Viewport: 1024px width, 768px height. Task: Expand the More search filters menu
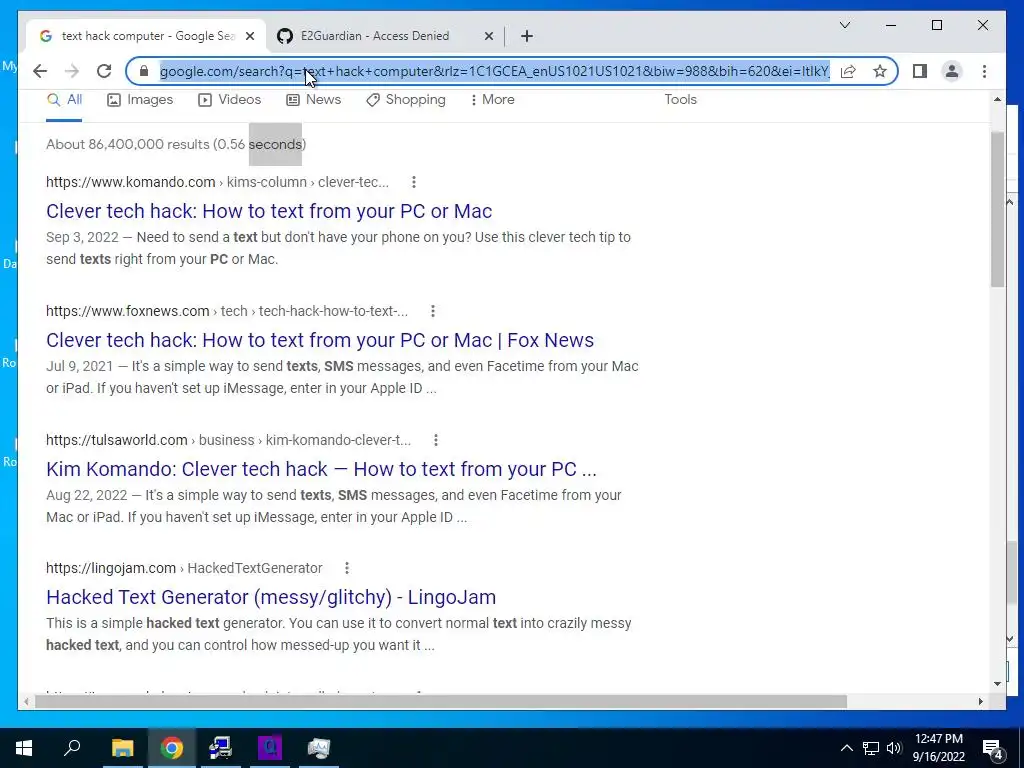[492, 100]
